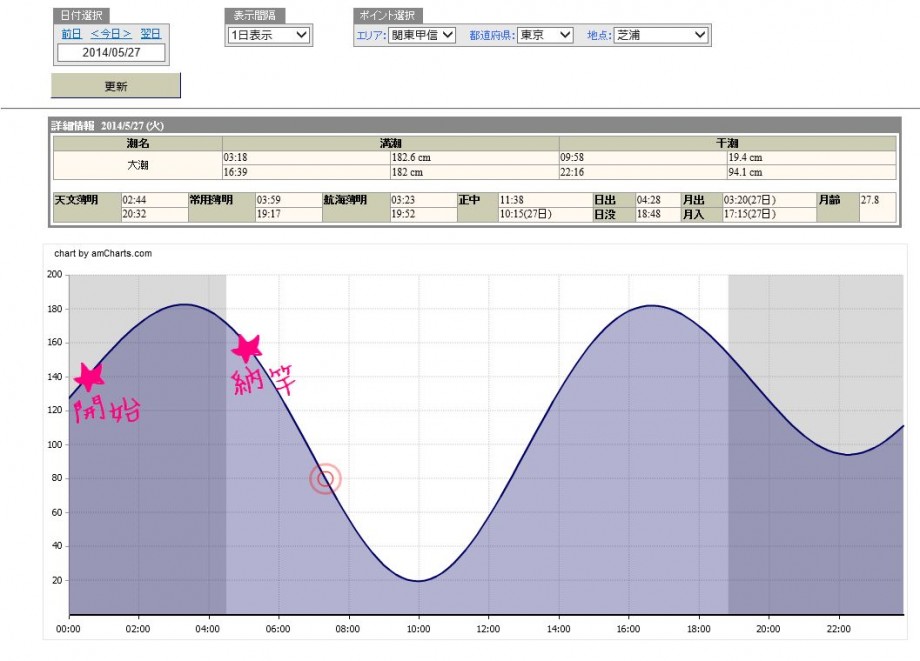Click the 大潮 tide name cell
This screenshot has height=661, width=920.
138,165
